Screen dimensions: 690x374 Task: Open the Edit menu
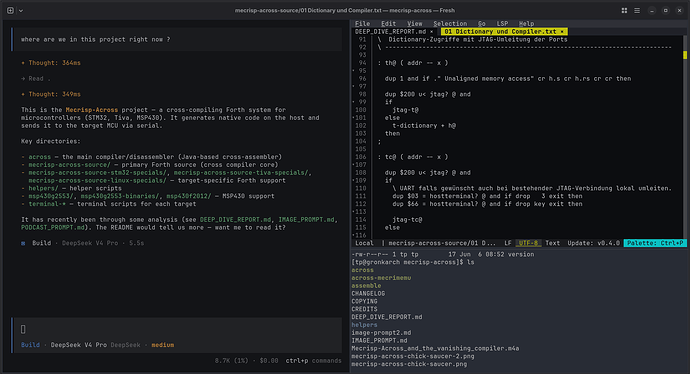[389, 24]
